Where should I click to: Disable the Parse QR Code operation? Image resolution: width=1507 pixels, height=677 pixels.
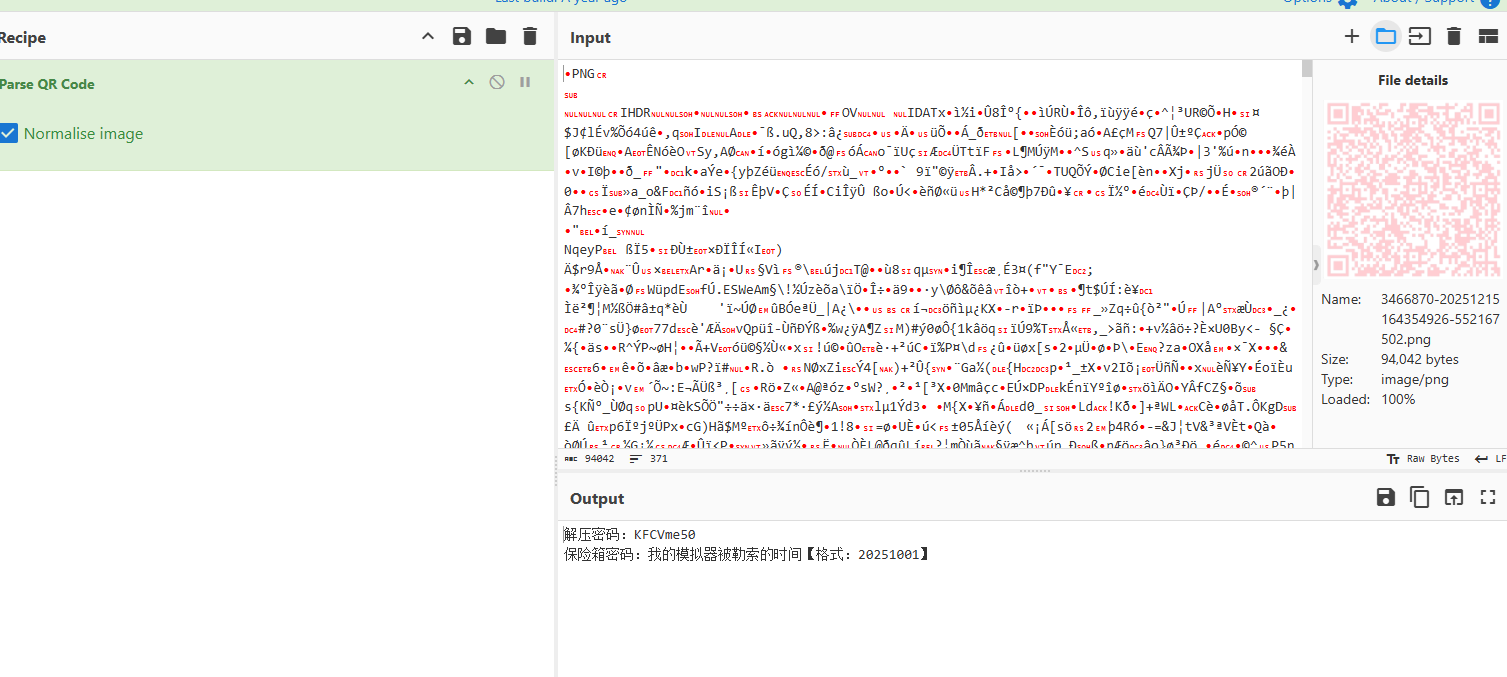(497, 83)
